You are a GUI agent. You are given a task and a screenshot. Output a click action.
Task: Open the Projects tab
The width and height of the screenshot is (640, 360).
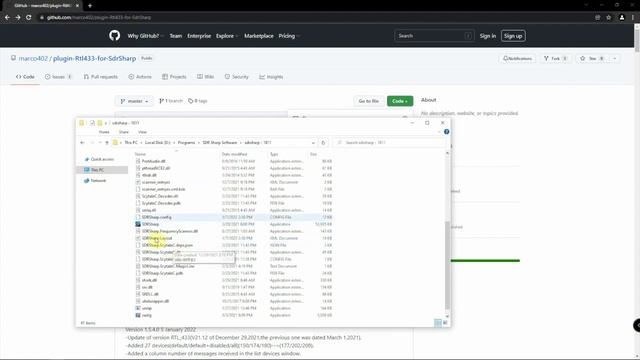pyautogui.click(x=174, y=77)
